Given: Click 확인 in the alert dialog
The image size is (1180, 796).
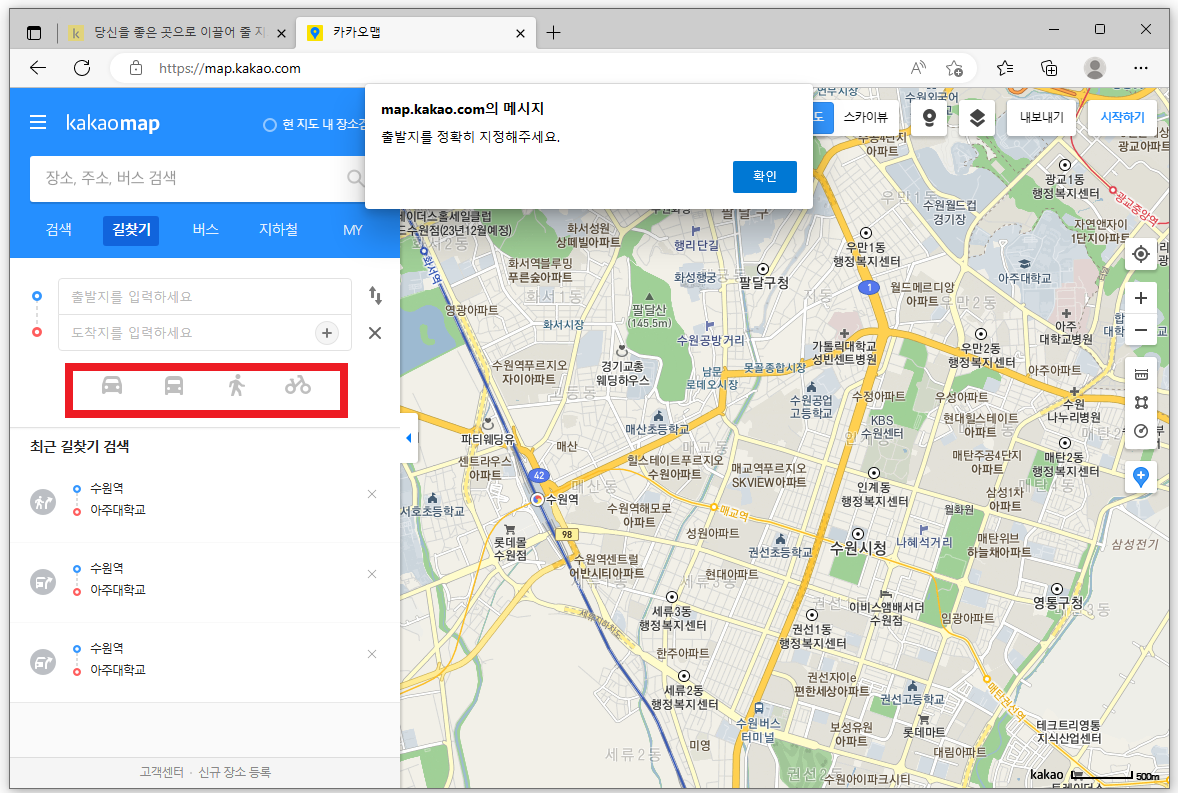Looking at the screenshot, I should 765,176.
